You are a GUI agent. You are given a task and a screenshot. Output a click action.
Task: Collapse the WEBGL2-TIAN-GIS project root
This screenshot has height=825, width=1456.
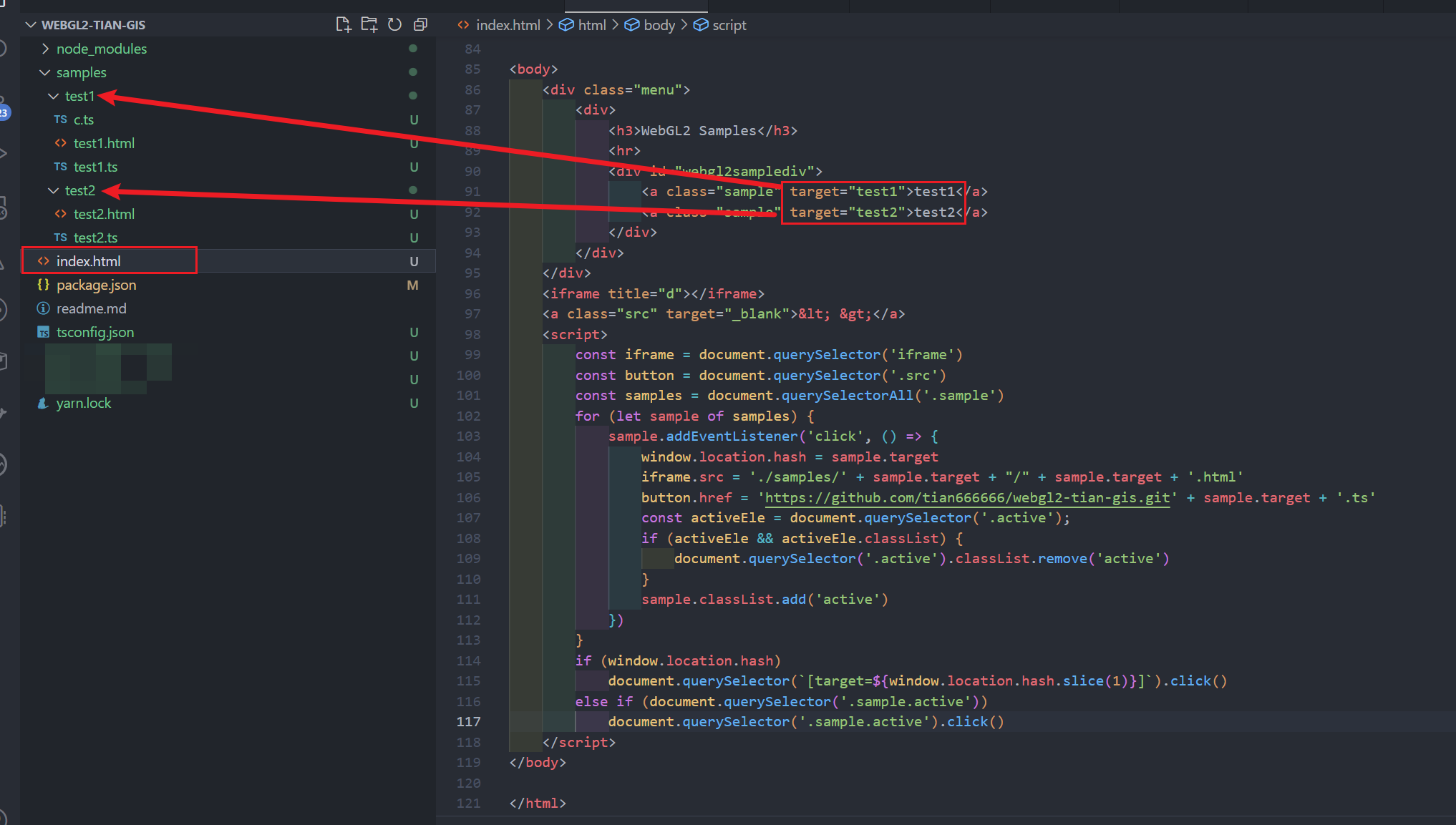(31, 25)
